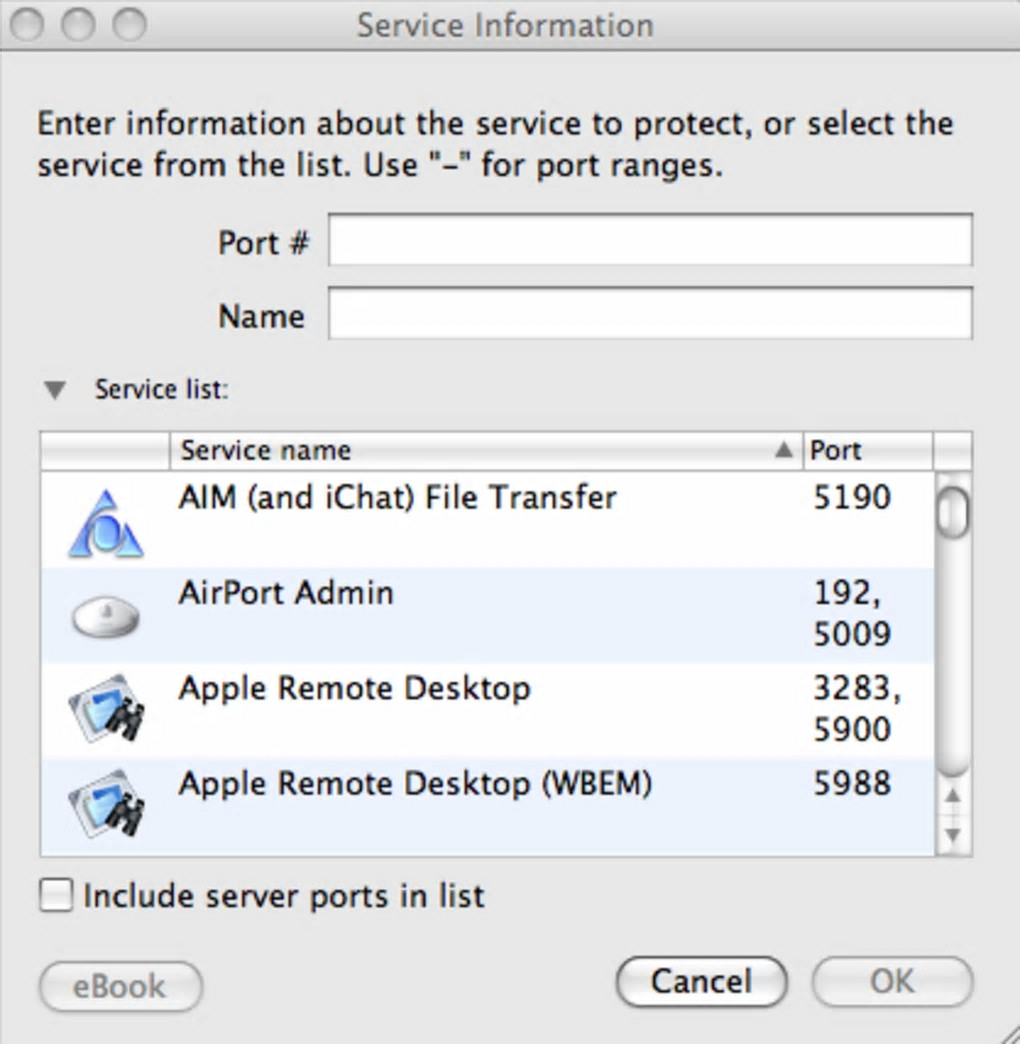
Task: Focus the Name text field
Action: pyautogui.click(x=650, y=315)
